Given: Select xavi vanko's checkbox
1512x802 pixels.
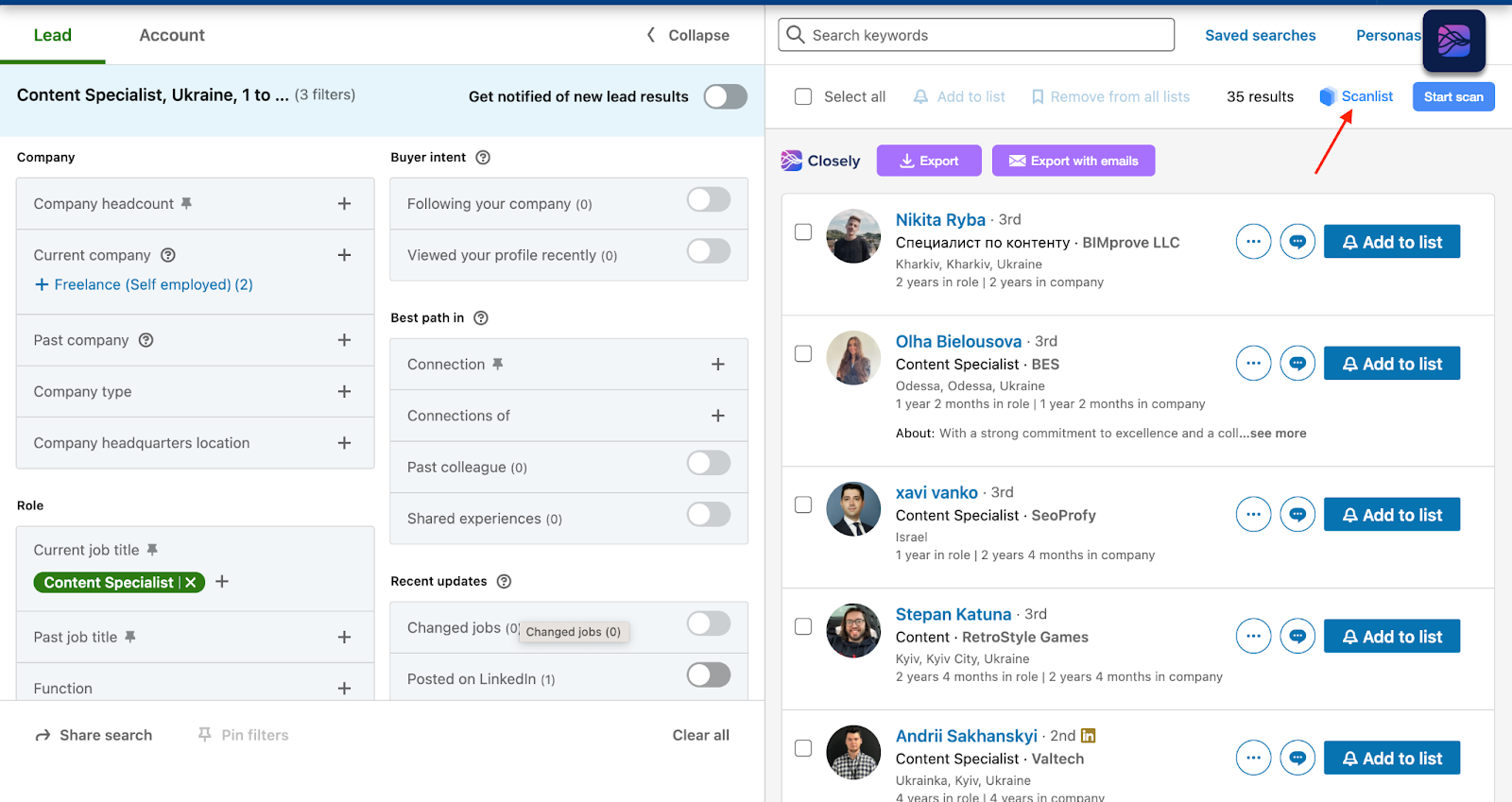Looking at the screenshot, I should point(803,504).
